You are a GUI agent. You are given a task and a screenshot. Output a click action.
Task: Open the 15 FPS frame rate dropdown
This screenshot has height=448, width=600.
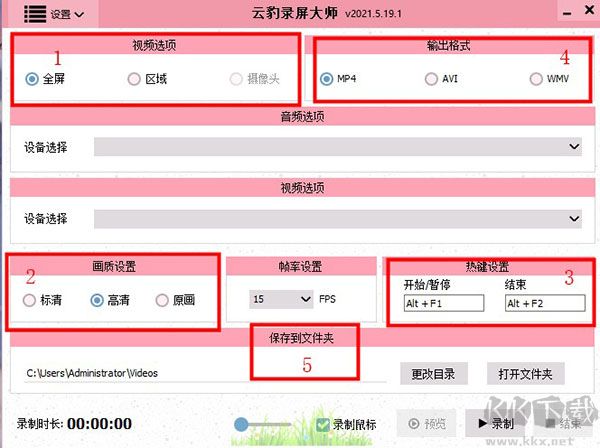click(x=281, y=299)
